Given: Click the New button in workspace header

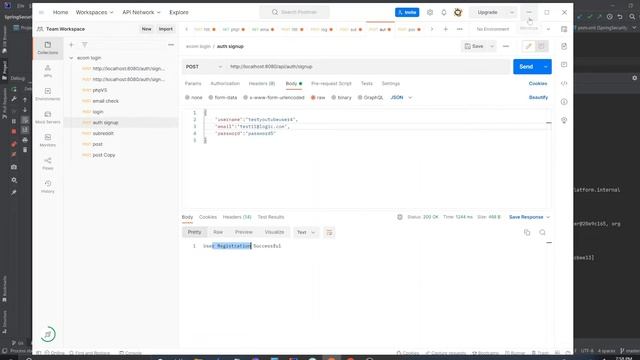Looking at the screenshot, I should (147, 29).
